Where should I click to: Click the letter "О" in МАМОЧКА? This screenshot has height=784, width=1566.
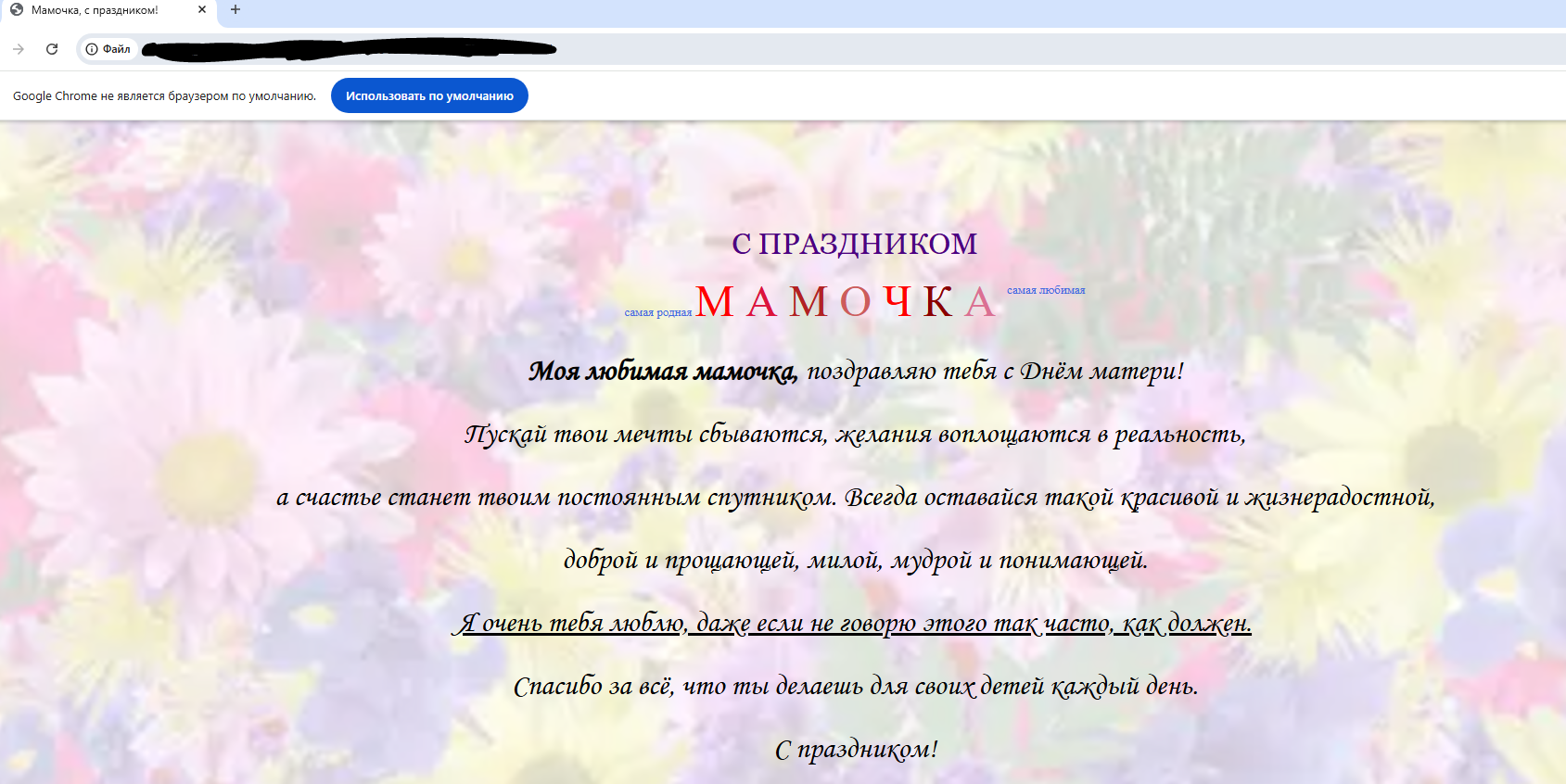[x=855, y=302]
